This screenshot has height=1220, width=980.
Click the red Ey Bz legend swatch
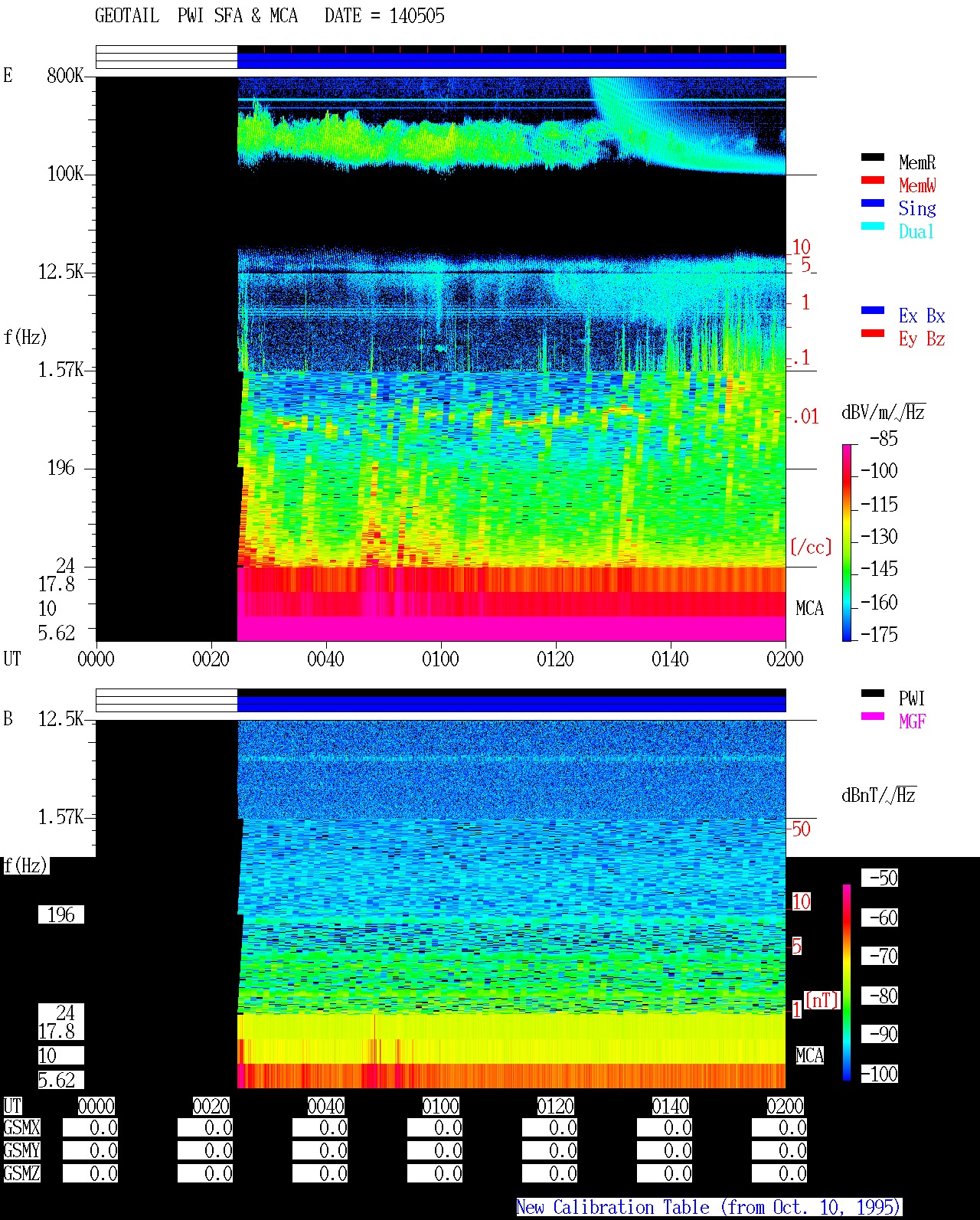point(873,333)
